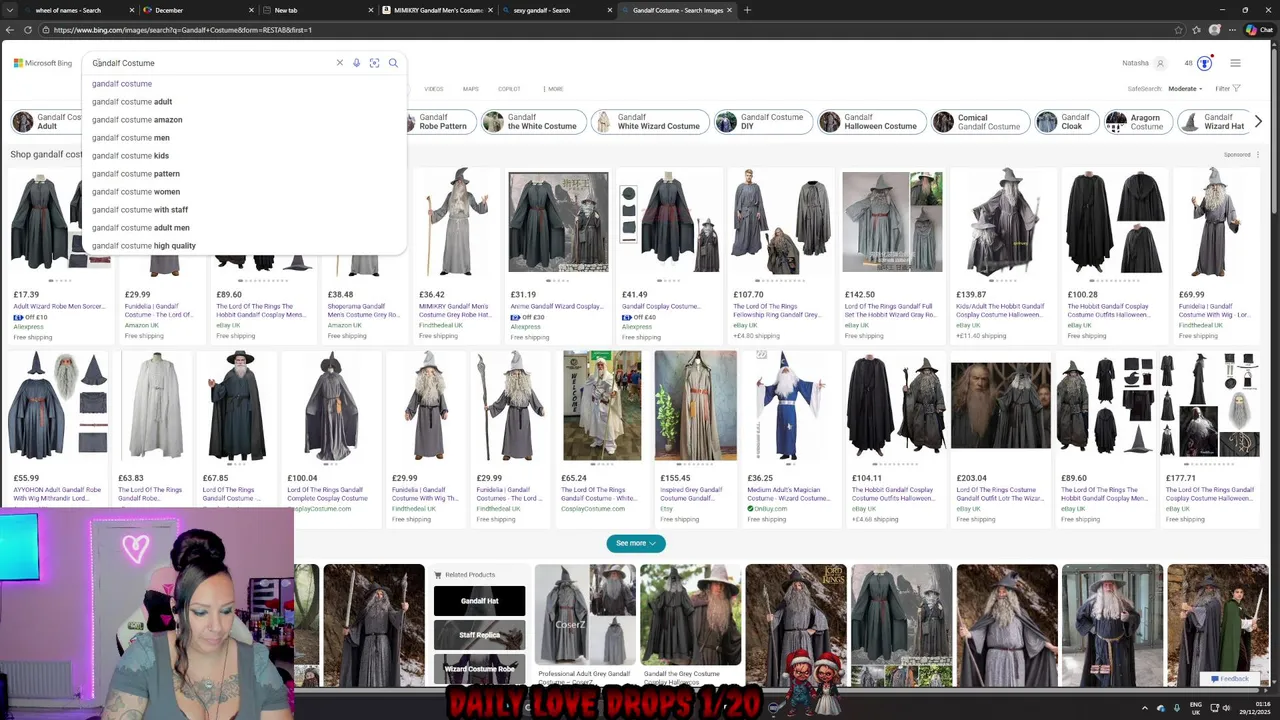Image resolution: width=1280 pixels, height=720 pixels.
Task: Open the £155.45 Etsy Gandalf costume listing
Action: [695, 438]
